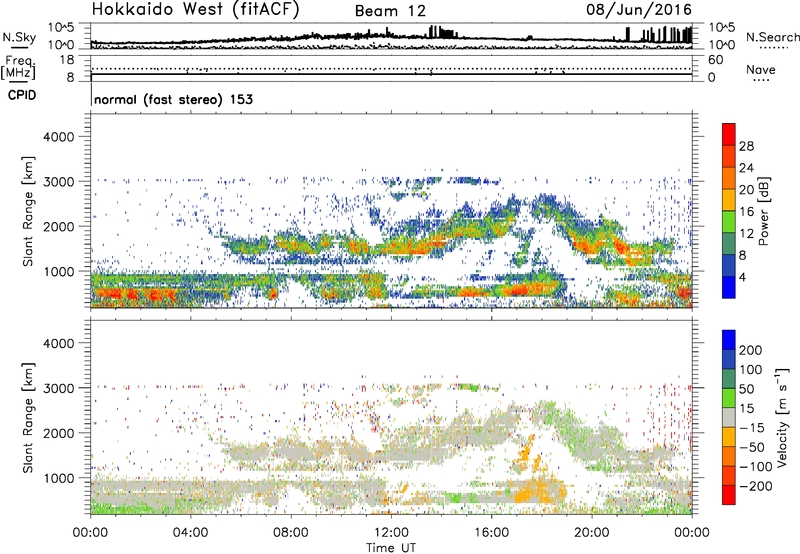Click the '4000' tick on power plot
This screenshot has height=554, width=800.
click(59, 137)
